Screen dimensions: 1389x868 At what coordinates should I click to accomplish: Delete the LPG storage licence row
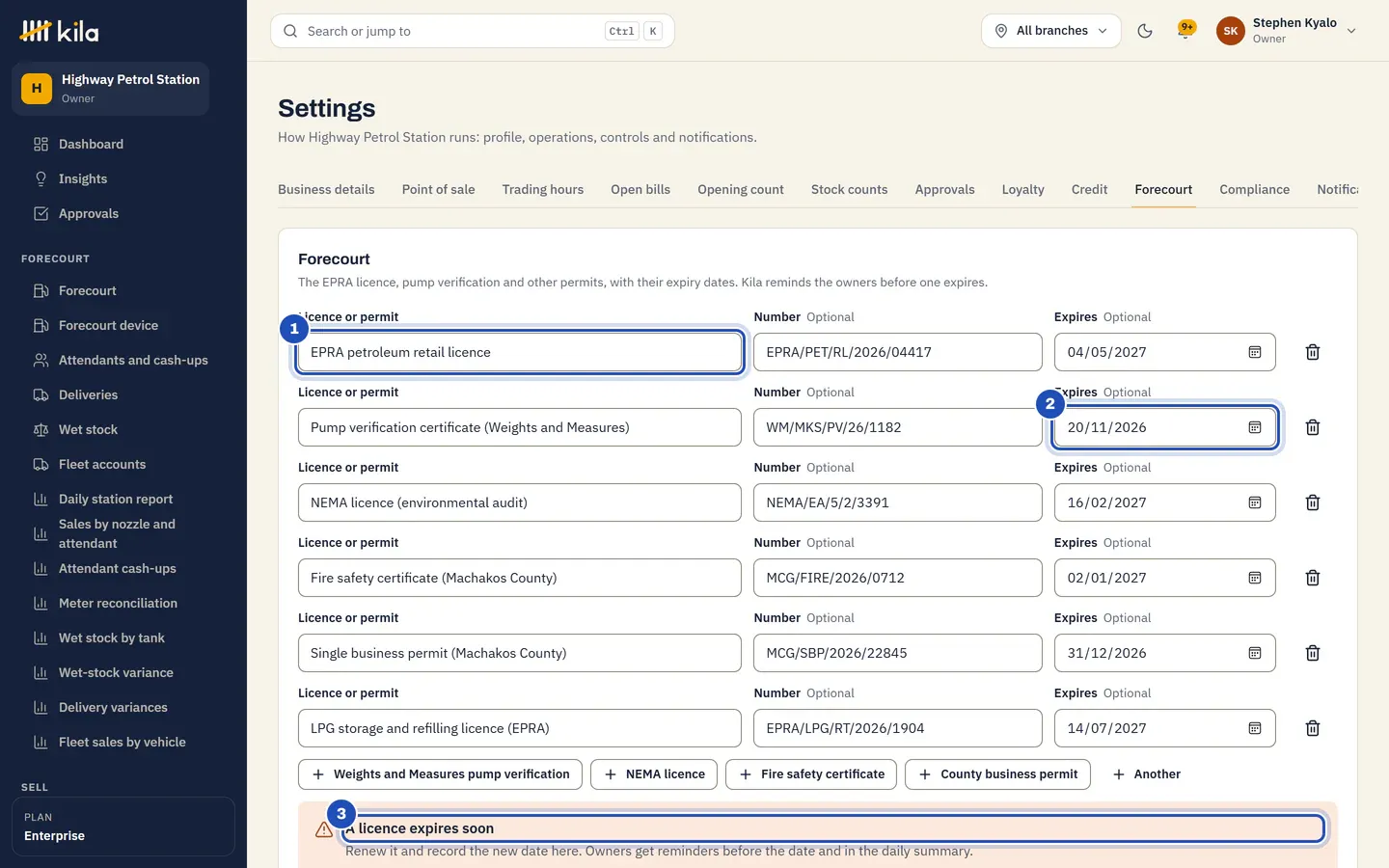point(1312,728)
